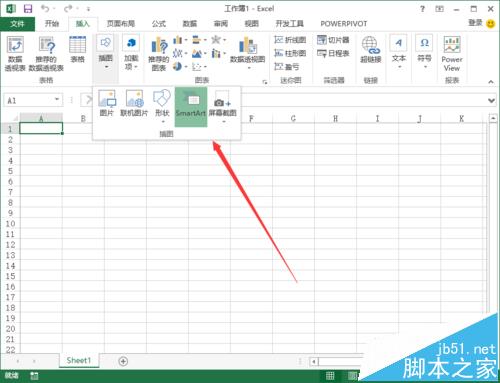Insert a combo chart icon
Screen dimensions: 500x383
tap(218, 53)
